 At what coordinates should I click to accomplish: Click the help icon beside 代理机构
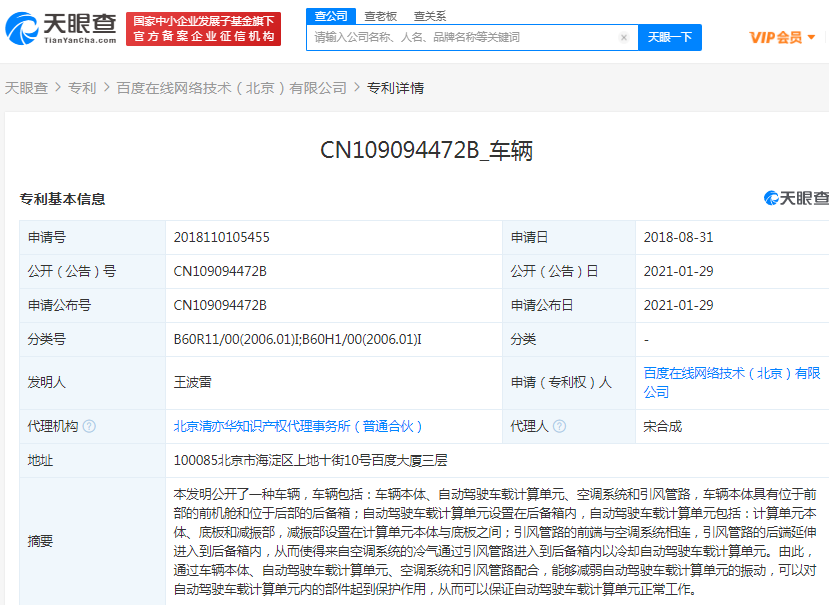pos(90,426)
